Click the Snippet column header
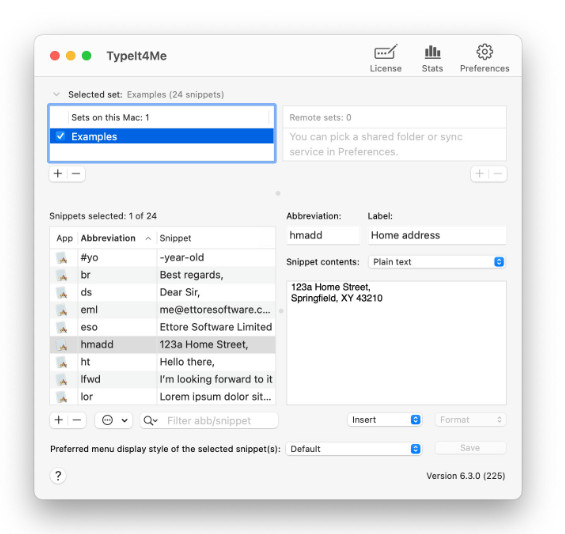 (x=216, y=238)
